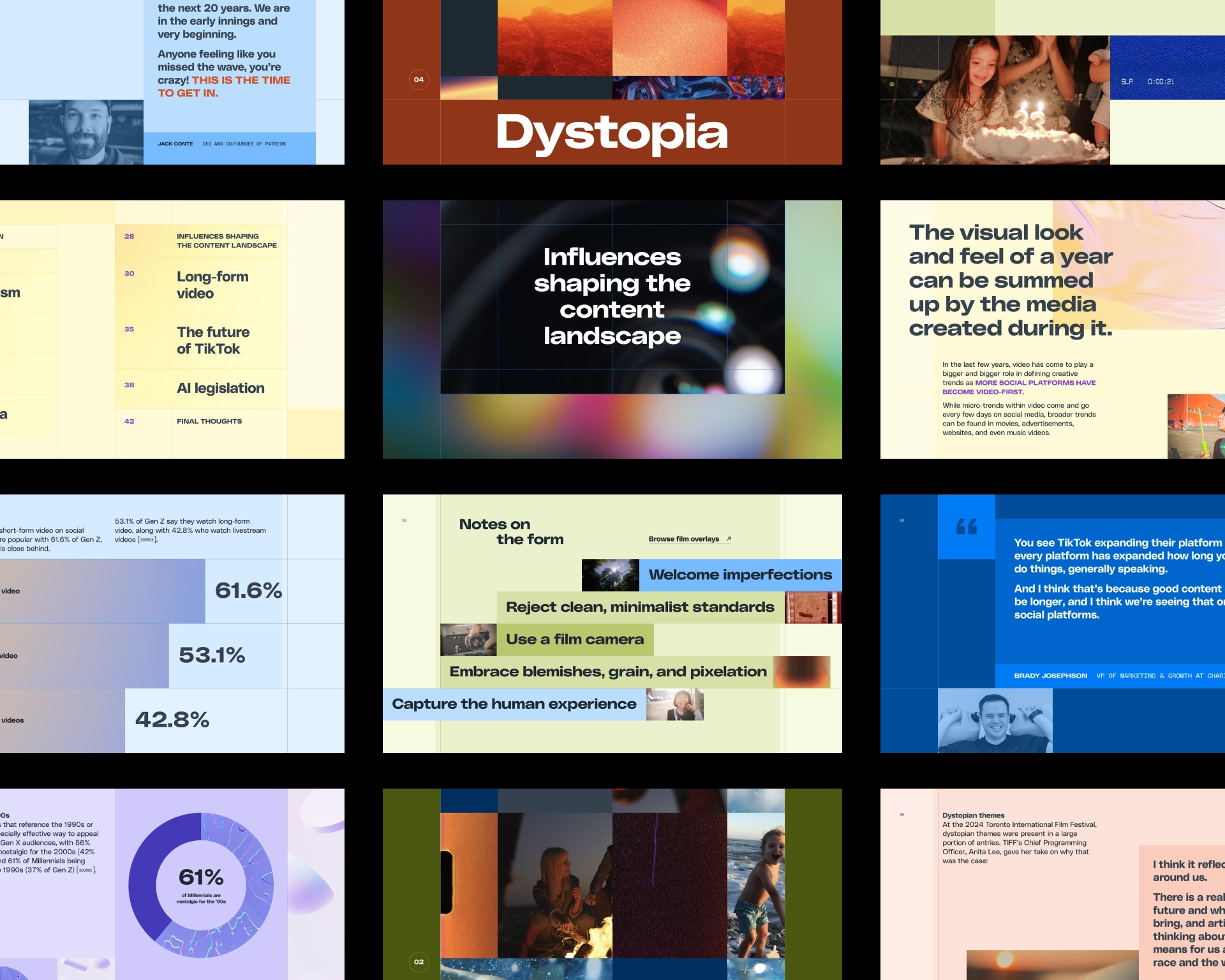Image resolution: width=1225 pixels, height=980 pixels.
Task: Click the 04 circular page badge
Action: click(x=419, y=80)
